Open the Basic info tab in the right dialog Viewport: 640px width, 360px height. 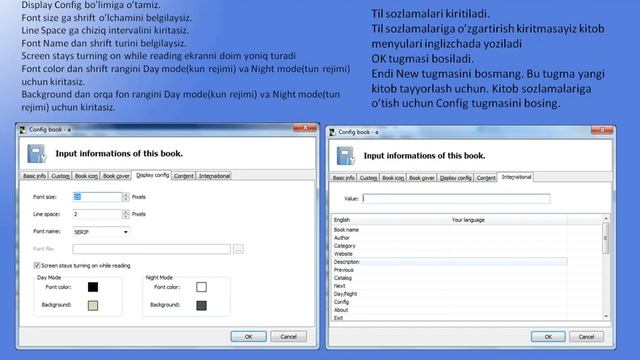tap(343, 178)
